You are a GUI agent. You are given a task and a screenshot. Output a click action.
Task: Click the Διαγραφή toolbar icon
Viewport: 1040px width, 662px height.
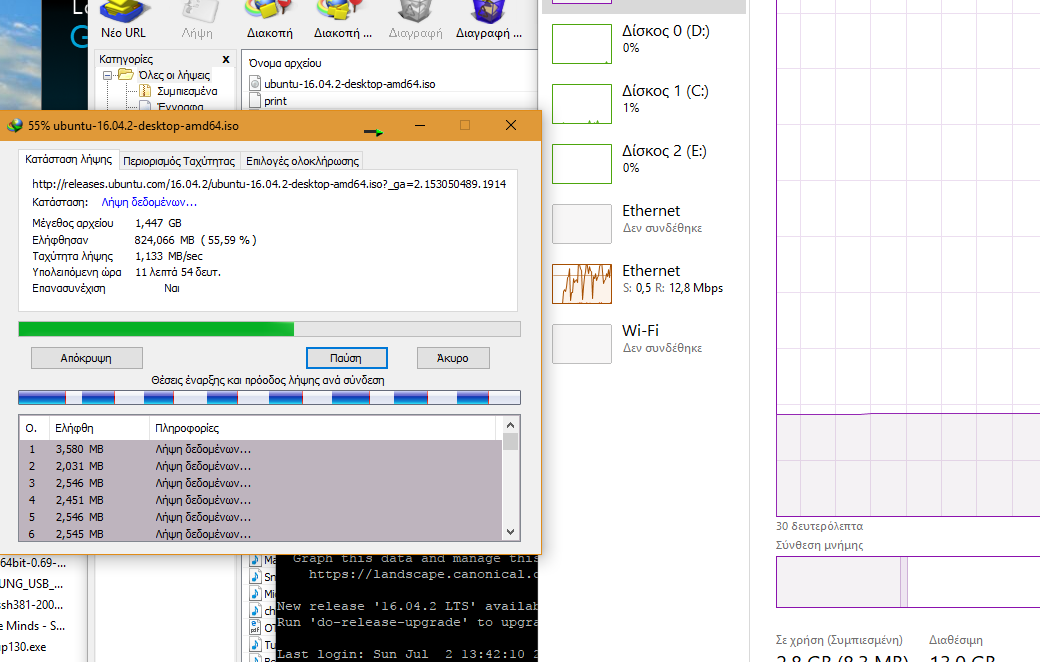(x=415, y=20)
